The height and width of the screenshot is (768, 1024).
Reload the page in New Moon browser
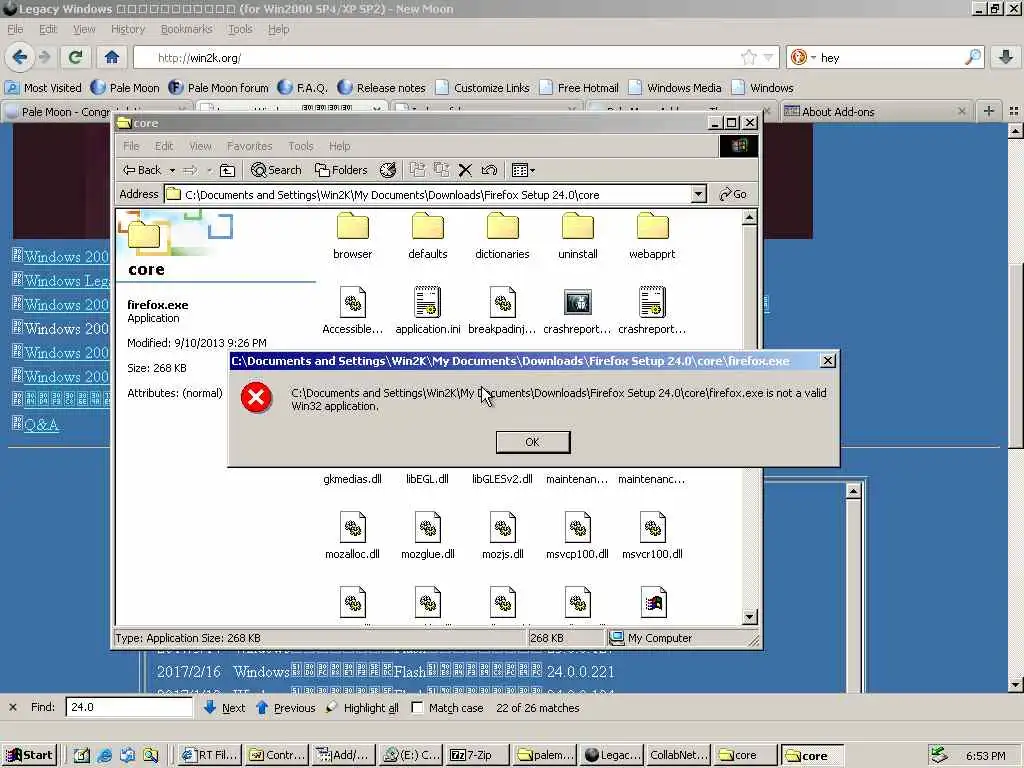(x=75, y=57)
